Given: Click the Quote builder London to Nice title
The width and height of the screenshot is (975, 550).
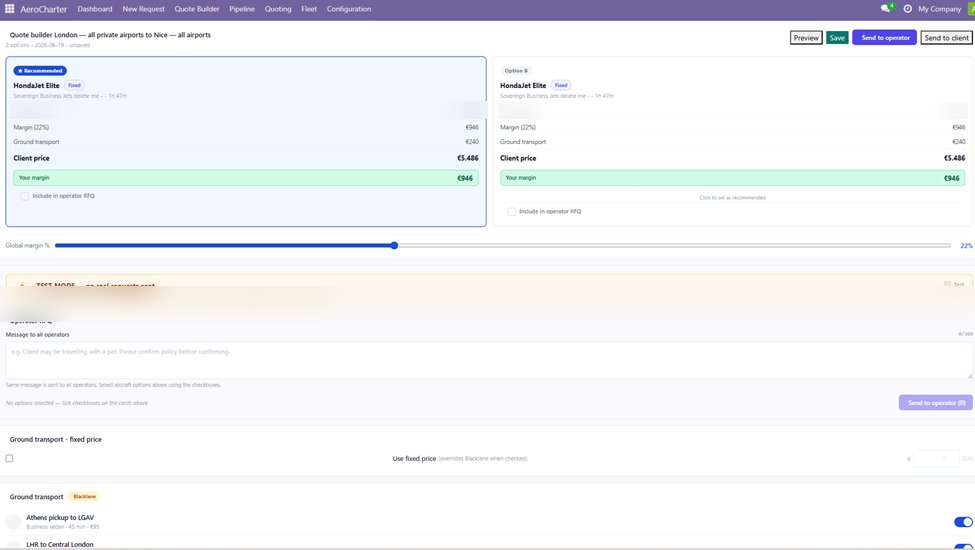Looking at the screenshot, I should pos(110,35).
